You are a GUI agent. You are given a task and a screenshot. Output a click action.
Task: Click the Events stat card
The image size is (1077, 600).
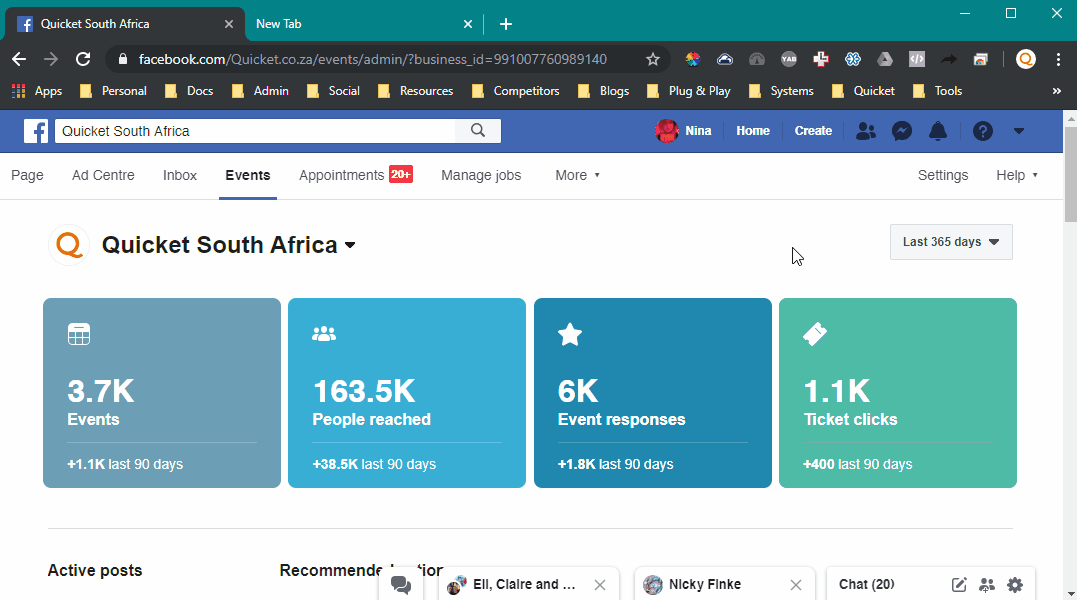(162, 393)
